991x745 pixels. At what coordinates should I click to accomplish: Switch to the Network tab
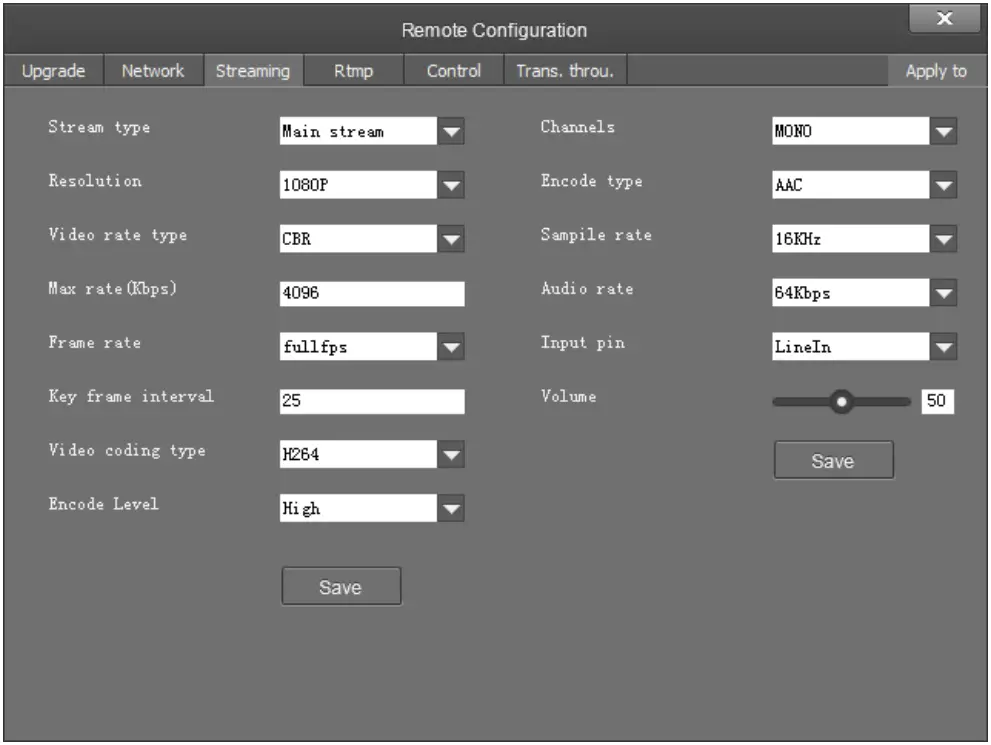coord(153,71)
